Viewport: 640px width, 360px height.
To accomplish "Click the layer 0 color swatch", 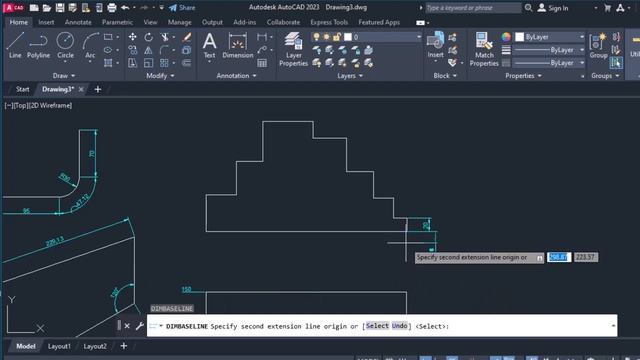I will (348, 37).
